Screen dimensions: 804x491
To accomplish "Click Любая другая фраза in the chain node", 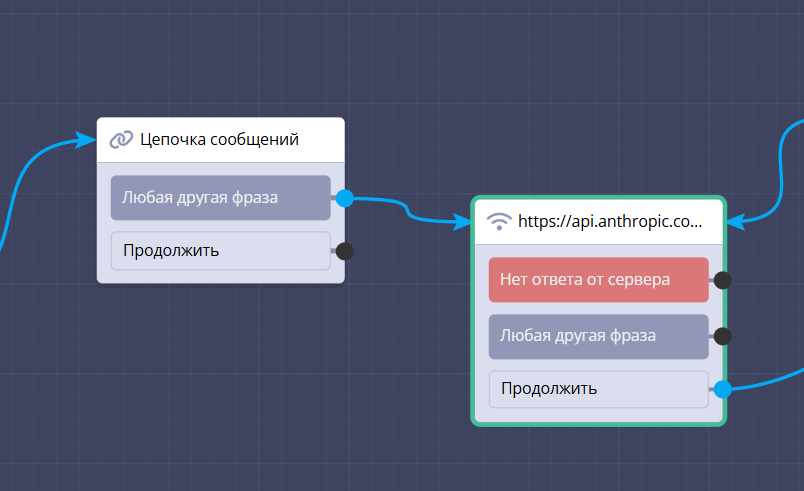I will pyautogui.click(x=220, y=198).
